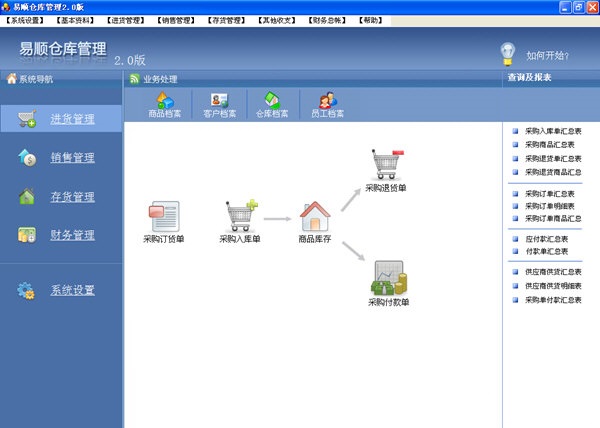Click the 查询及报表 panel header
600x428 pixels.
[x=530, y=77]
